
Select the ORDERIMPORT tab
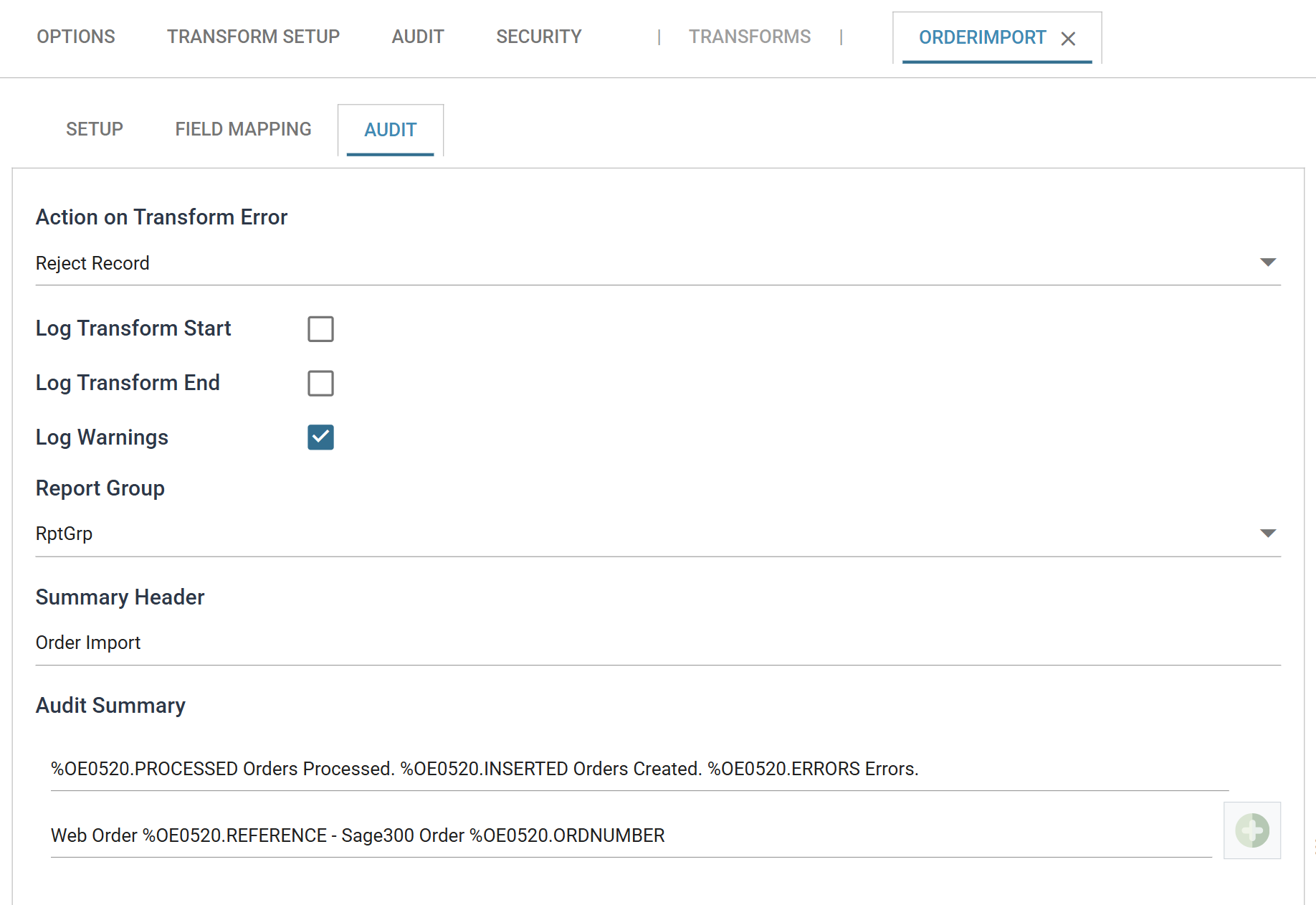click(x=983, y=37)
